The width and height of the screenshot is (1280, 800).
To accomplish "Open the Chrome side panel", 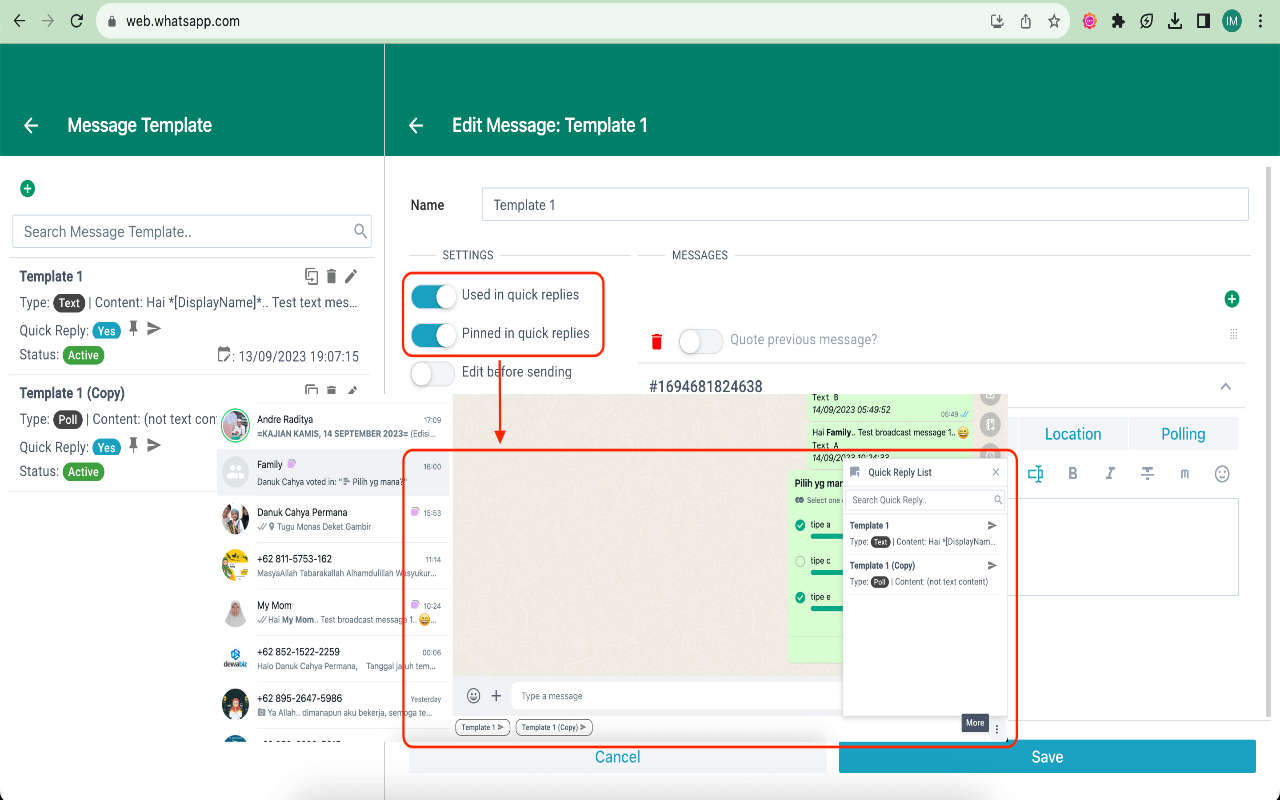I will point(1203,20).
